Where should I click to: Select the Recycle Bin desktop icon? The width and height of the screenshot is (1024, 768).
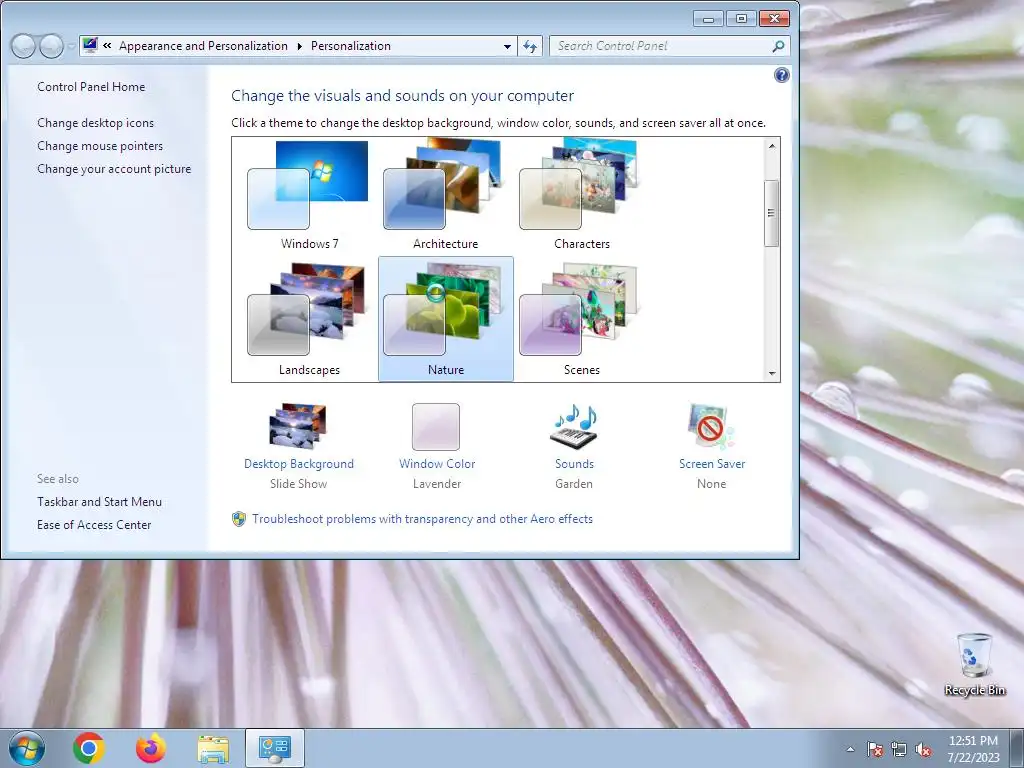(974, 664)
